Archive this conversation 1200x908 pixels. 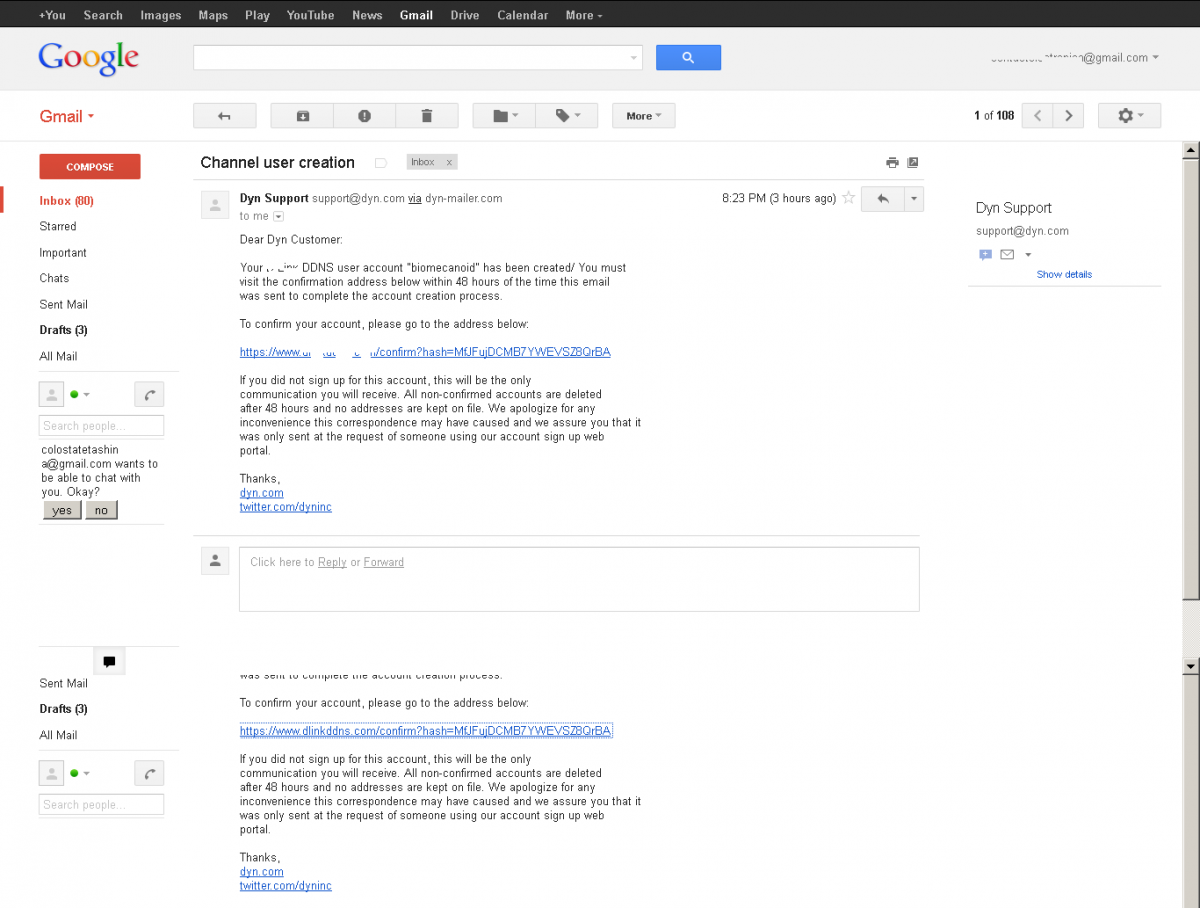pyautogui.click(x=302, y=116)
